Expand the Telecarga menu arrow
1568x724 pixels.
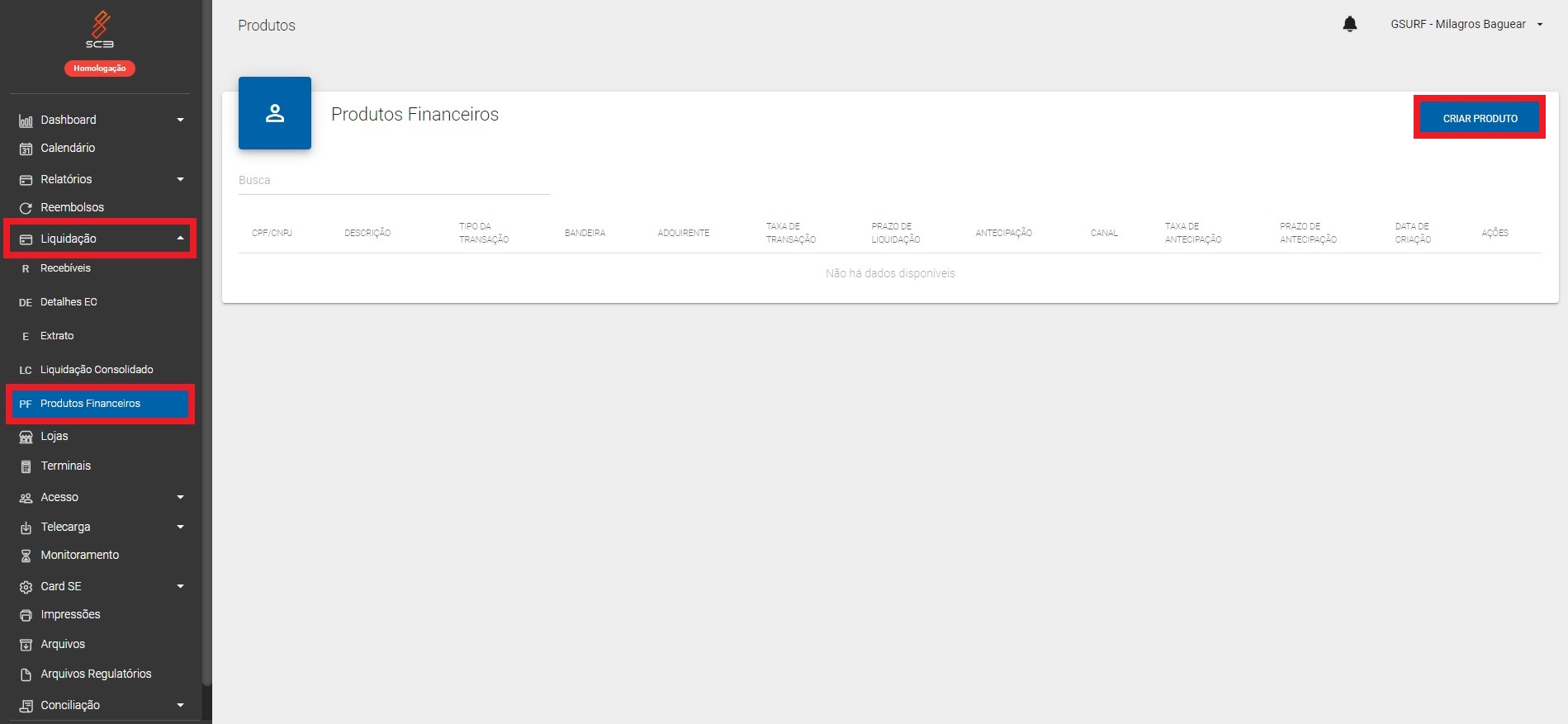(x=180, y=528)
